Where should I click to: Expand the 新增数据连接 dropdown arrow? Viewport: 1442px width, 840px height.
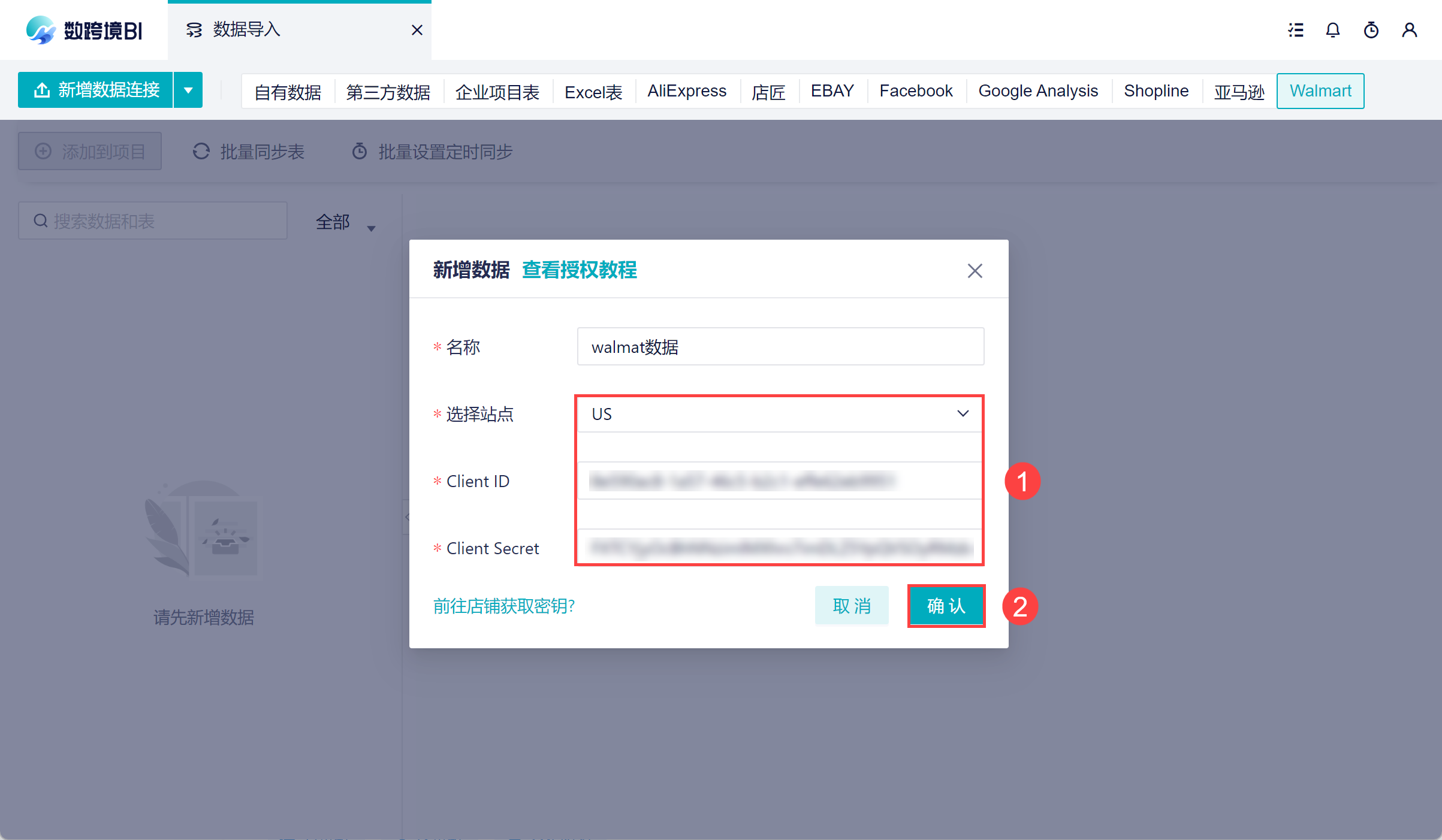click(x=188, y=90)
